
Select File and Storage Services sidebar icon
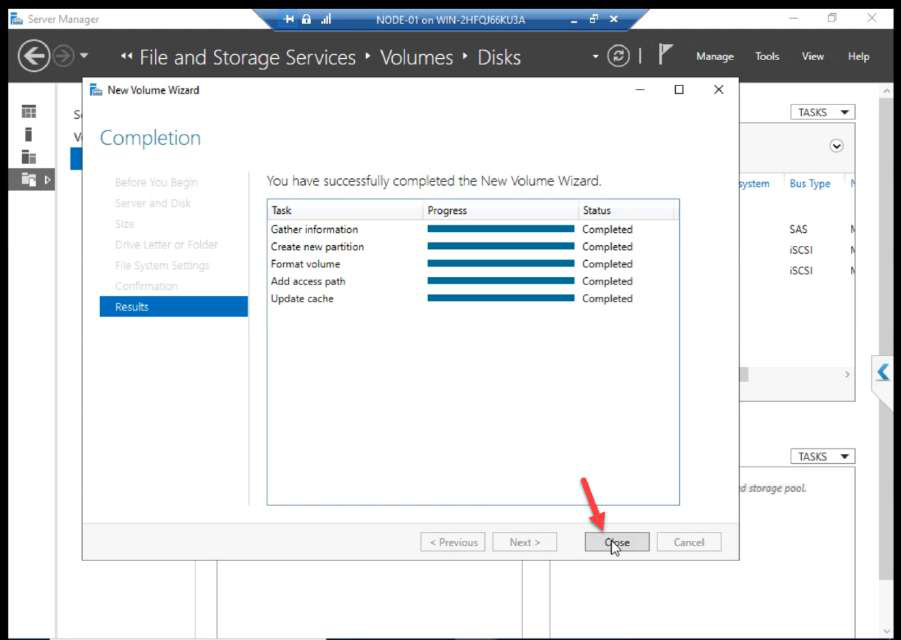tap(29, 180)
